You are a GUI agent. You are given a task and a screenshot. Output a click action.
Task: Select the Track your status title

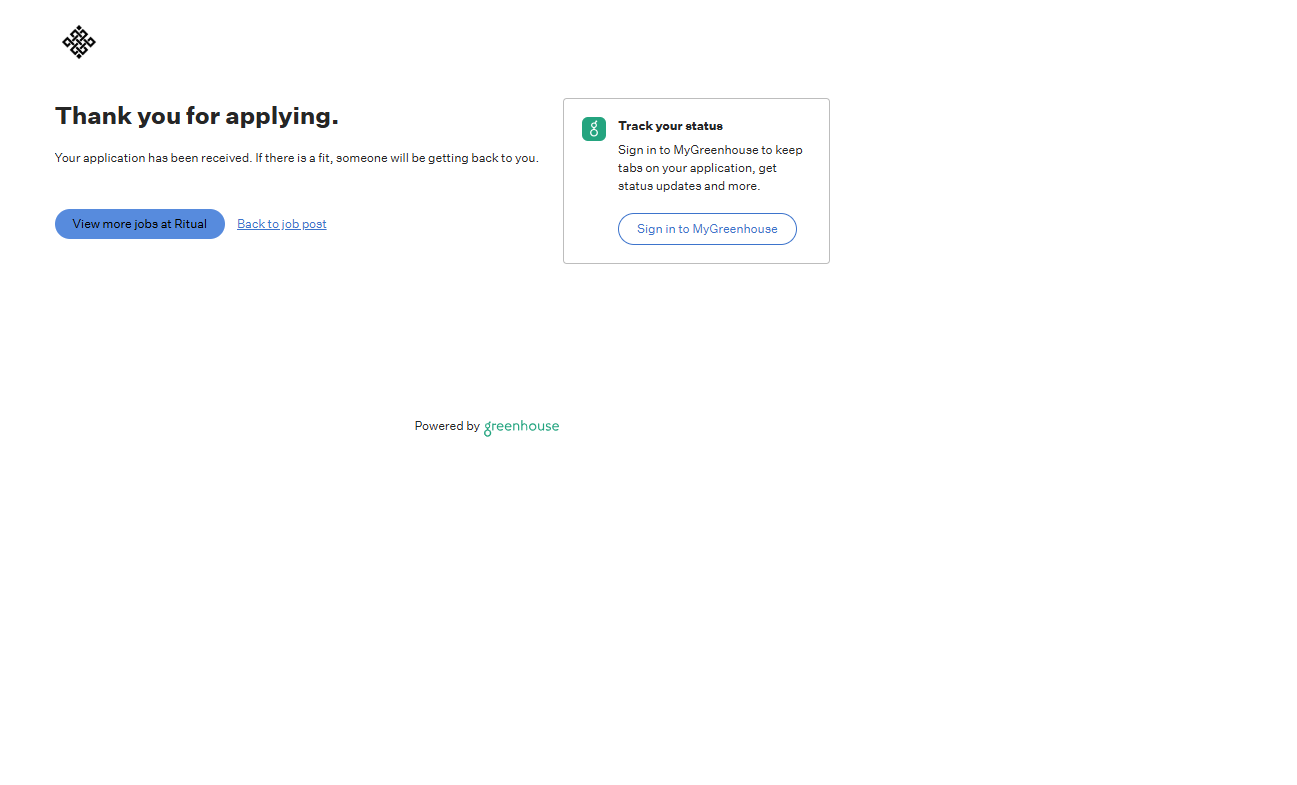coord(670,126)
